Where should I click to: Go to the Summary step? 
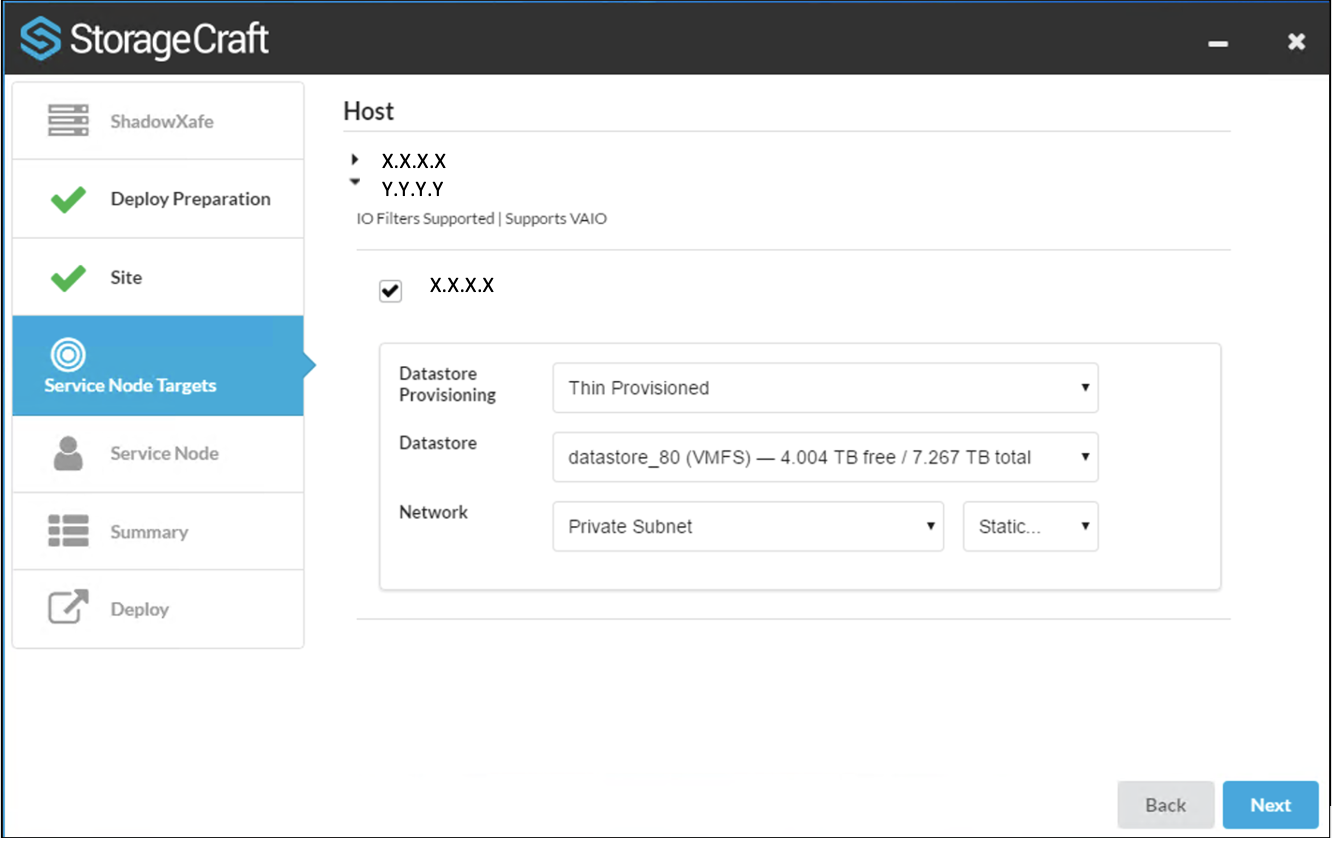pos(158,531)
